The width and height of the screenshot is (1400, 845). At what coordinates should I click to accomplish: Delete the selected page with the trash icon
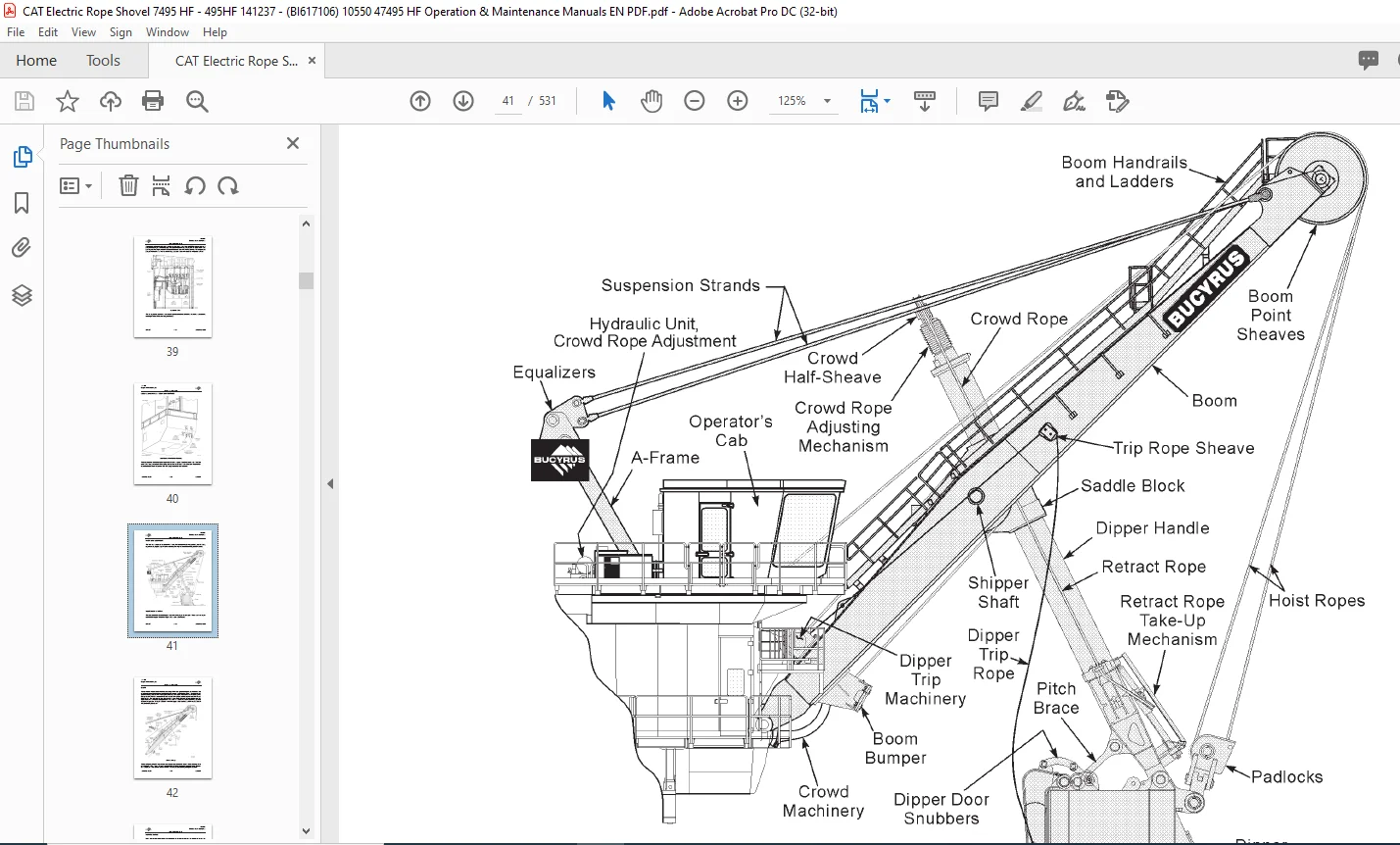coord(128,185)
